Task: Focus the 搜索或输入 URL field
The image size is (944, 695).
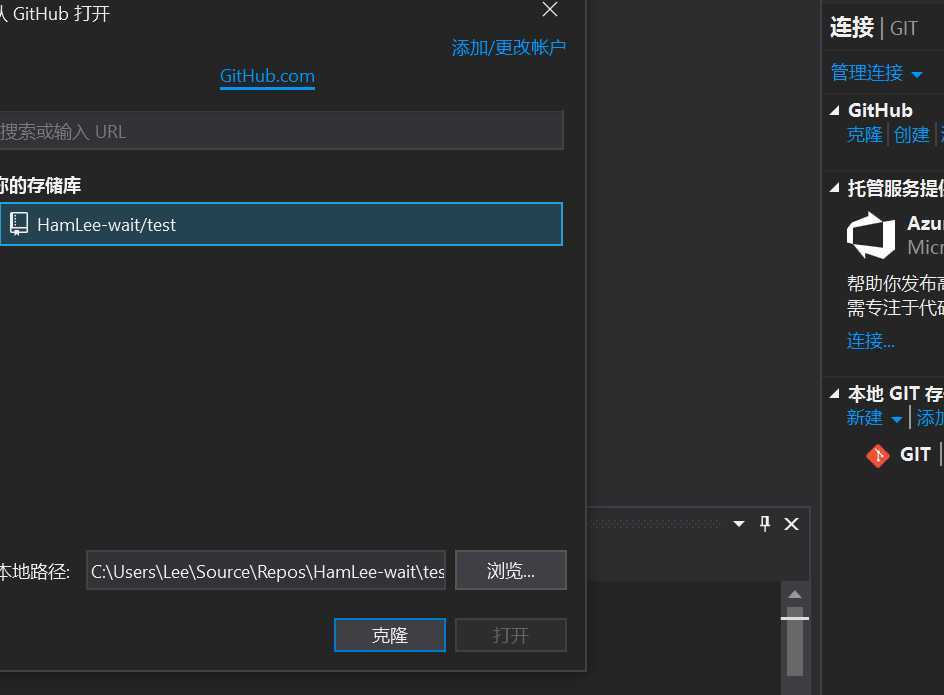Action: [281, 131]
